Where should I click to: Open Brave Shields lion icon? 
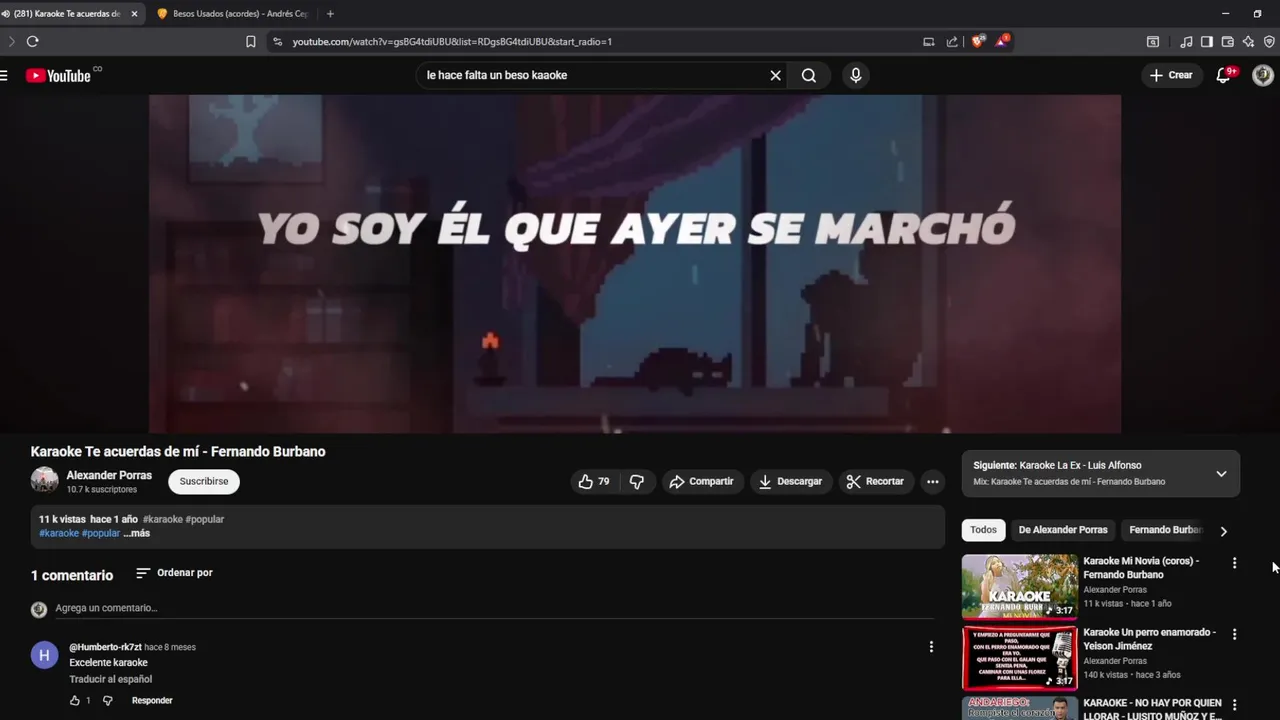[x=977, y=41]
